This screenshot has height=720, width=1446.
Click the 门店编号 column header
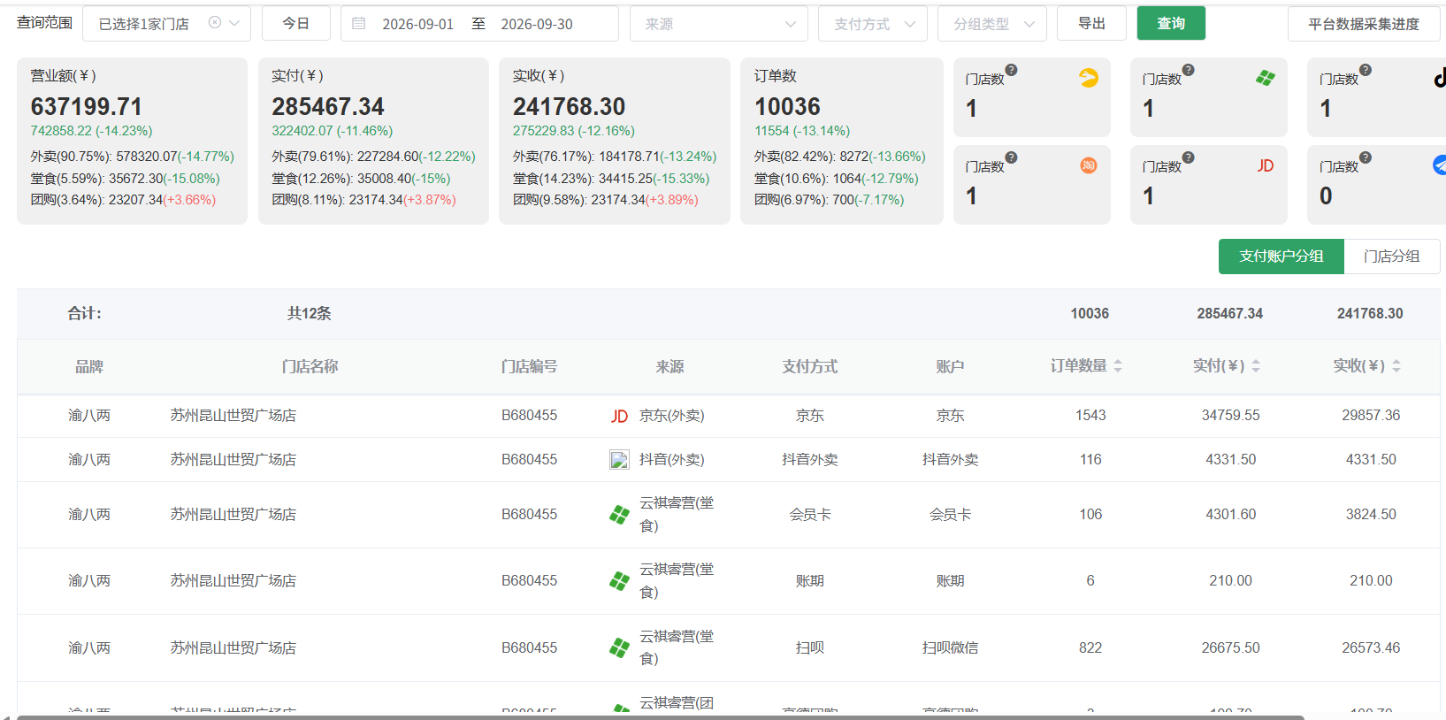tap(529, 367)
